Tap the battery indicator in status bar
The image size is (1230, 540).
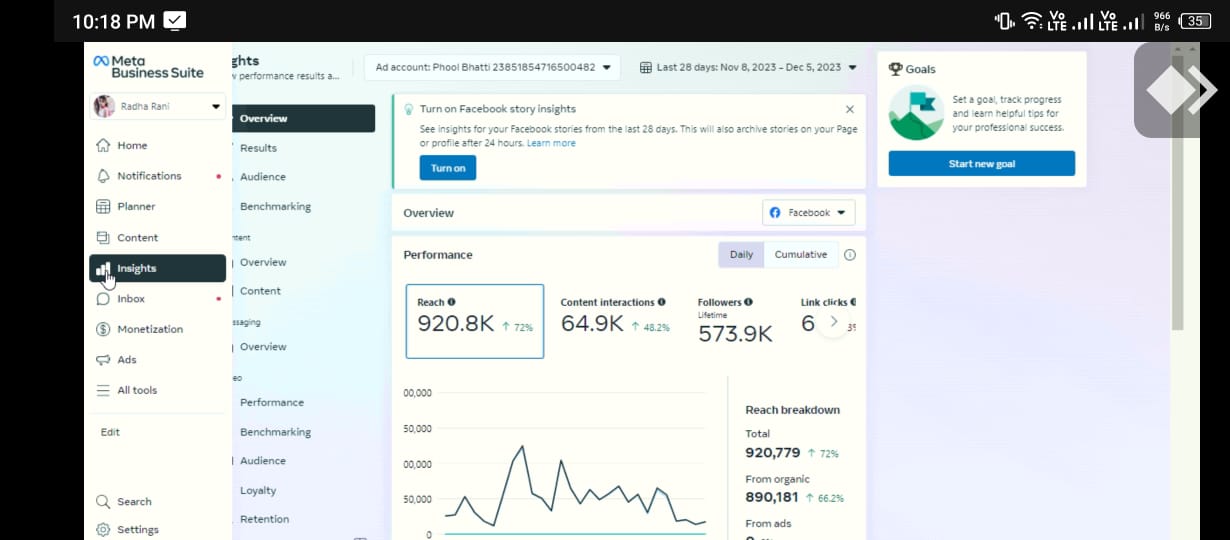1195,21
